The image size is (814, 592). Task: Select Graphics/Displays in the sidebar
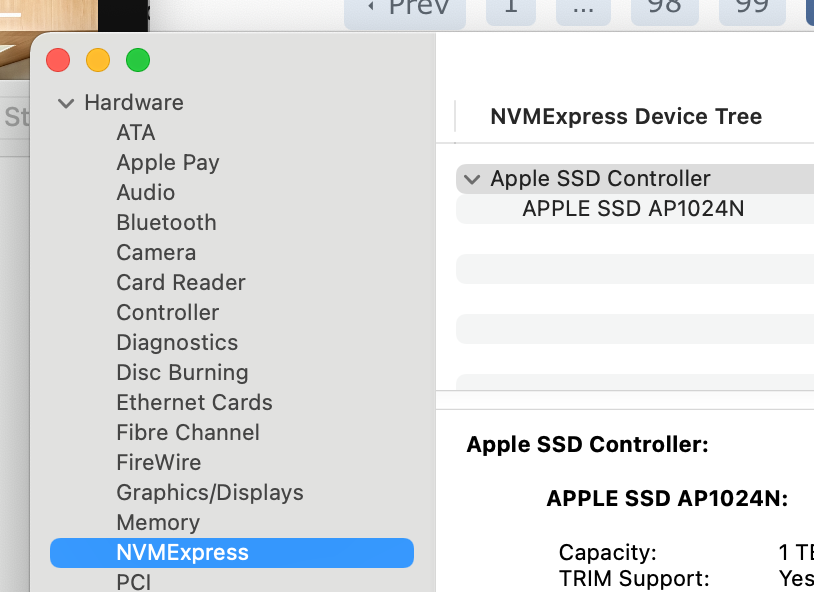coord(210,493)
